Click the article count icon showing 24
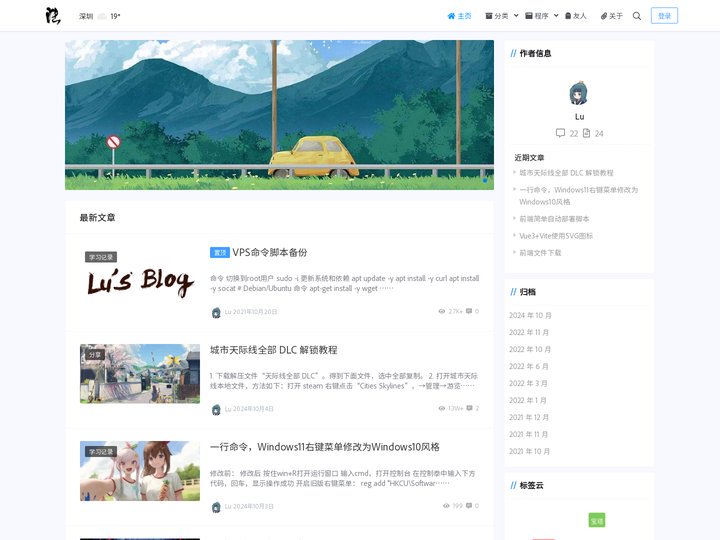This screenshot has height=540, width=720. (x=586, y=133)
